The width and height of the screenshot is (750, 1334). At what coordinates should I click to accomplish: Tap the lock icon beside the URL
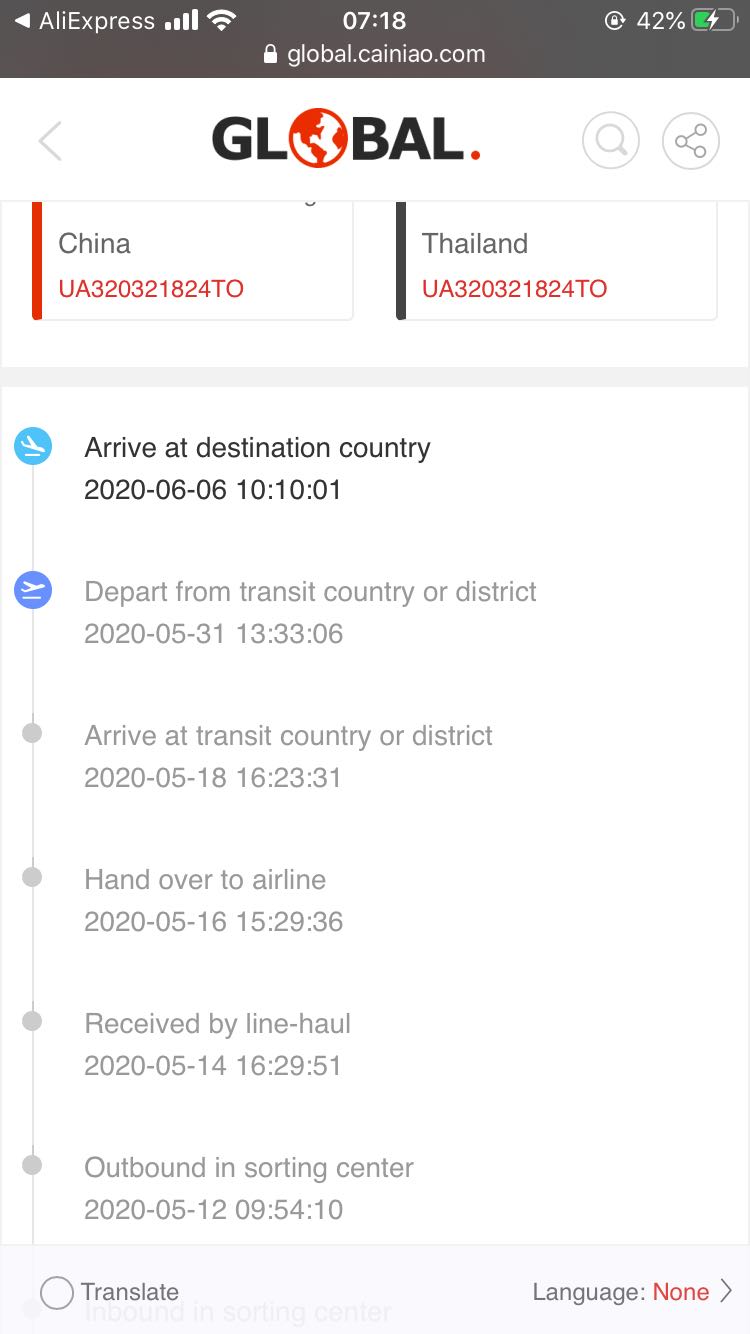tap(270, 54)
